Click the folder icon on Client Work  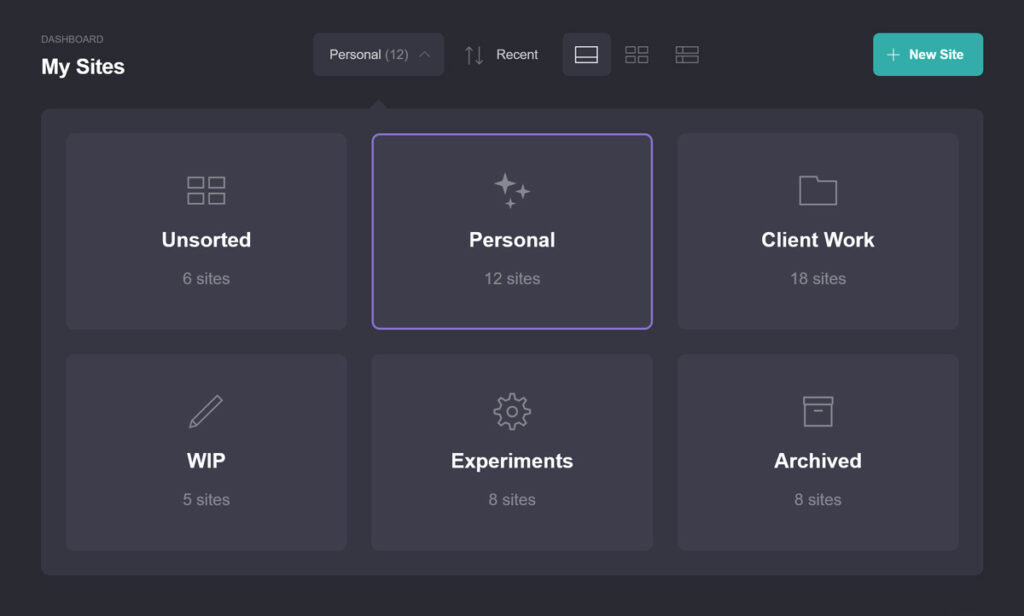(817, 190)
